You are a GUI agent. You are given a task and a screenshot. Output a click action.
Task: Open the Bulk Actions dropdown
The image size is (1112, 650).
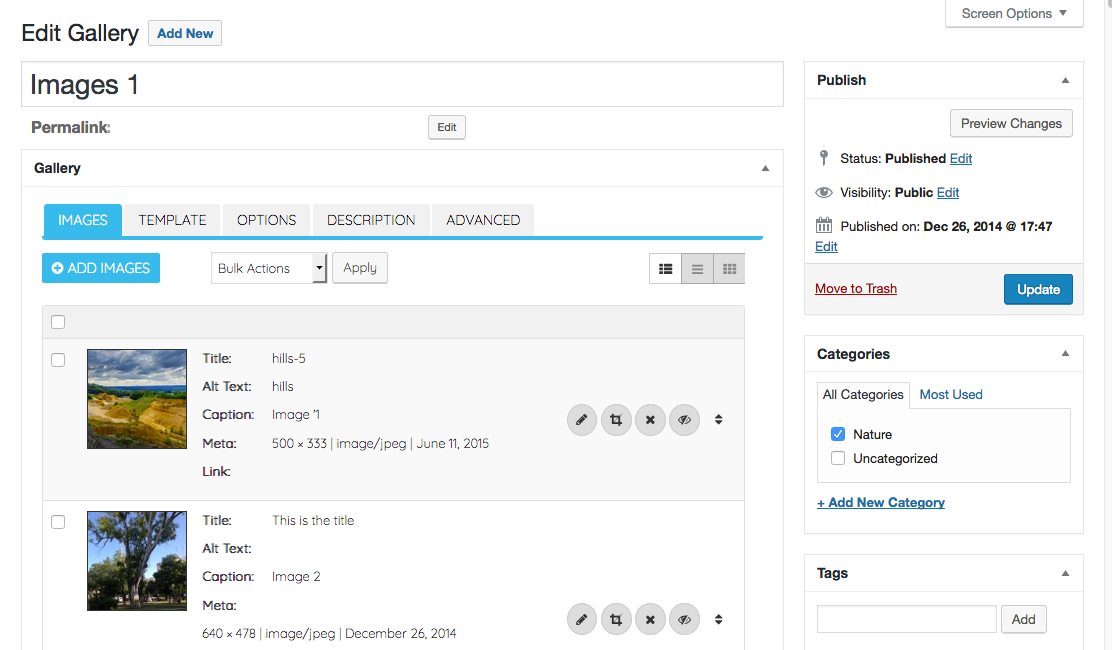point(269,268)
